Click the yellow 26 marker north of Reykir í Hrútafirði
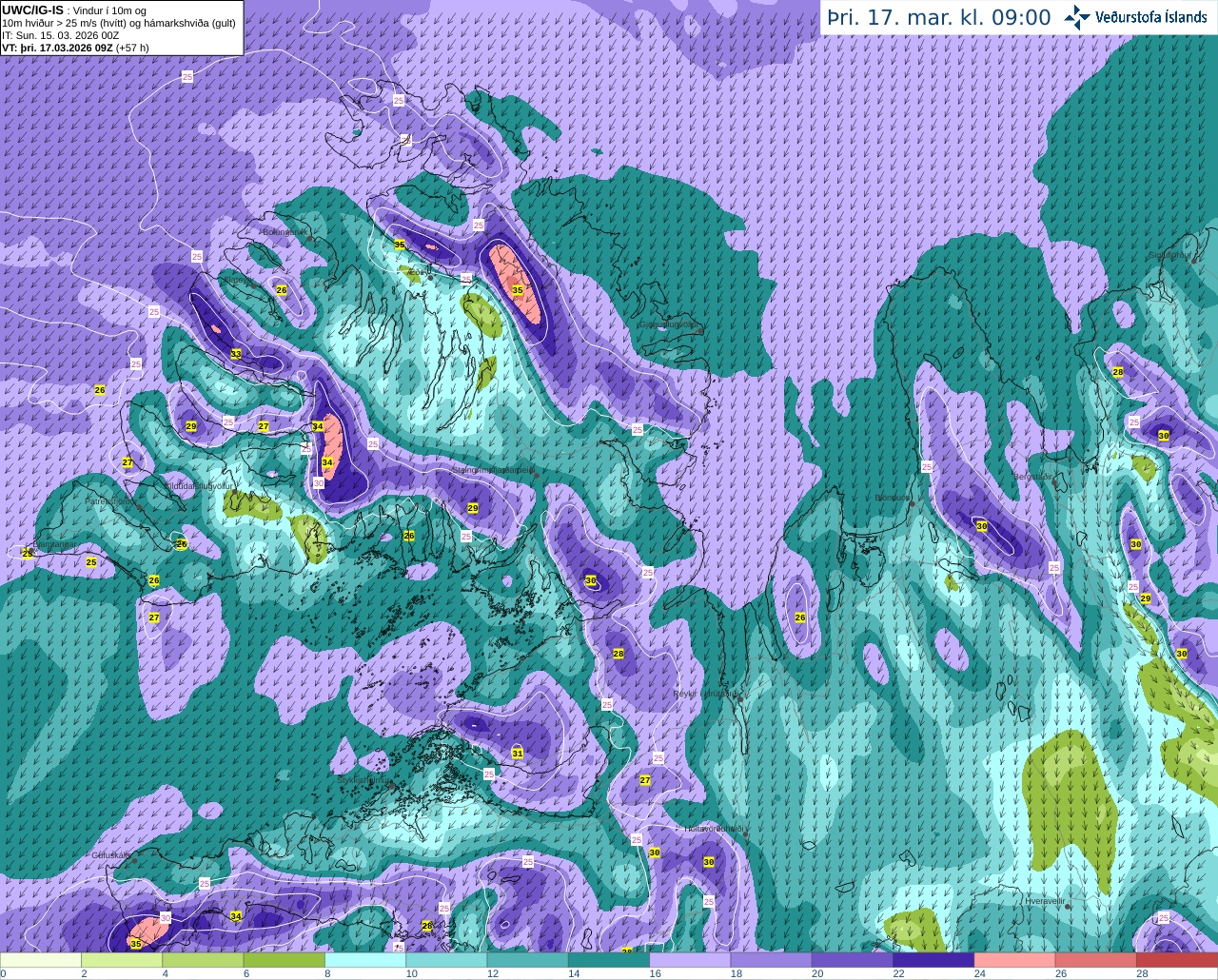Screen dimensions: 1218x980 tap(800, 617)
